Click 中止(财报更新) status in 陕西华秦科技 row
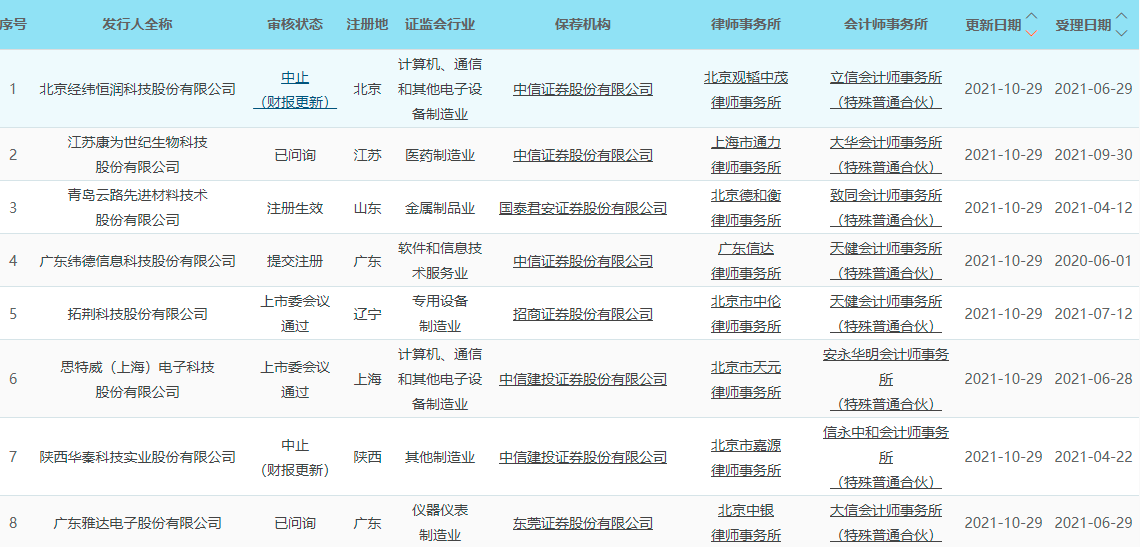This screenshot has width=1140, height=547. [294, 458]
